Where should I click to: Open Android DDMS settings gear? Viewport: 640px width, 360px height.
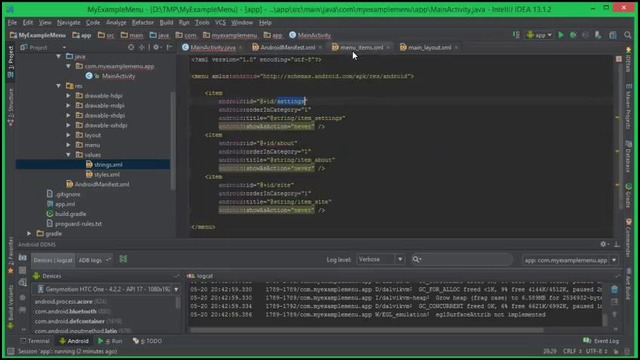click(604, 244)
